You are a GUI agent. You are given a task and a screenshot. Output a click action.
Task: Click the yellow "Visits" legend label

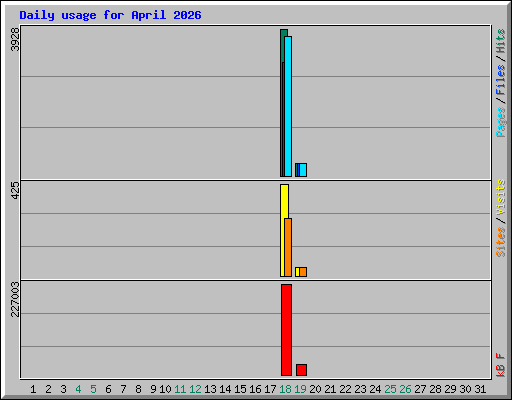pos(500,197)
